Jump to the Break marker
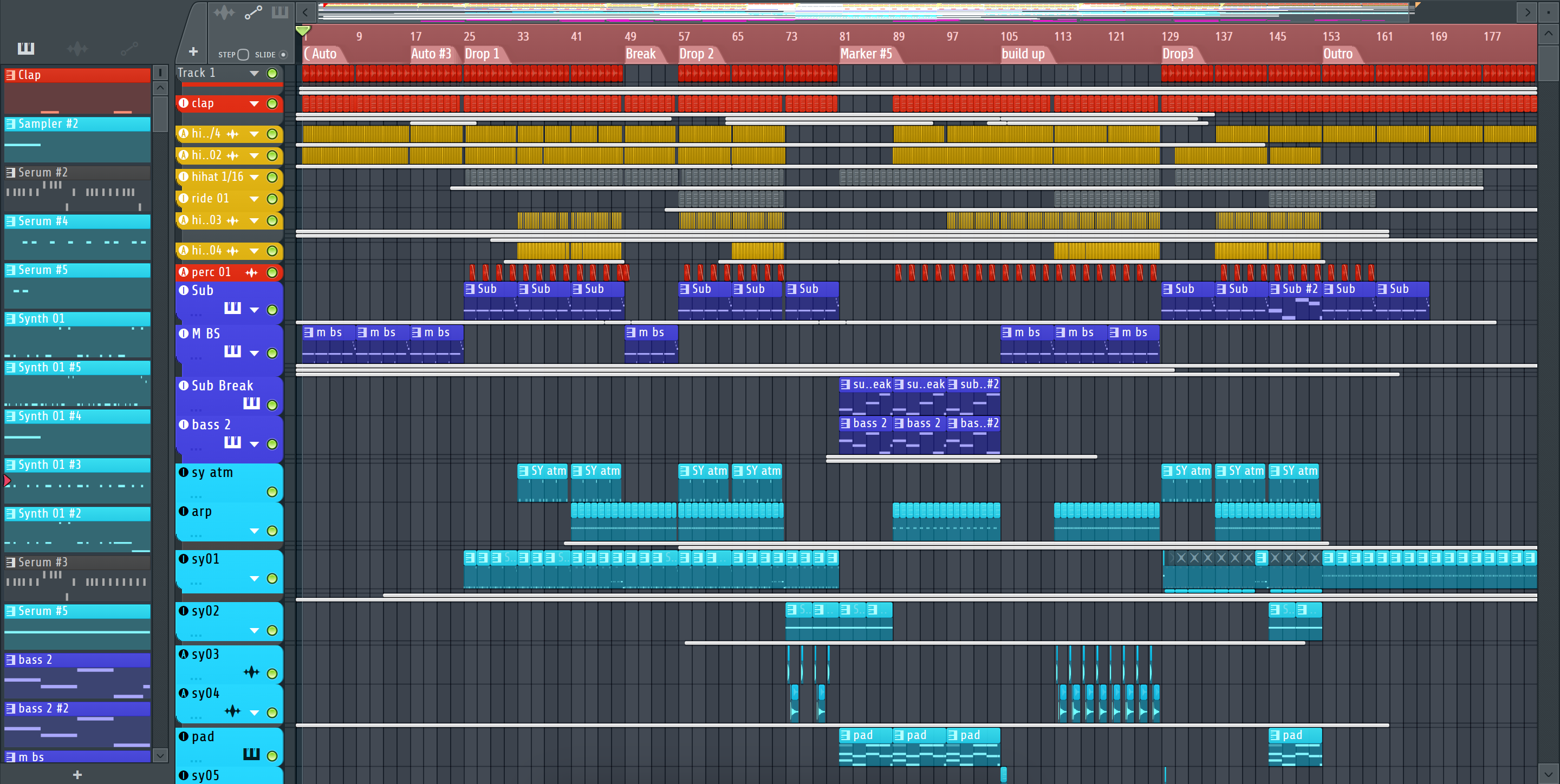This screenshot has height=784, width=1560. pos(641,54)
